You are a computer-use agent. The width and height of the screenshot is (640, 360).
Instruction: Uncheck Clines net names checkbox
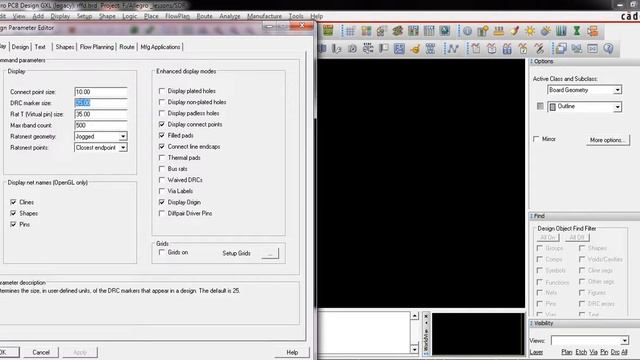(x=13, y=202)
